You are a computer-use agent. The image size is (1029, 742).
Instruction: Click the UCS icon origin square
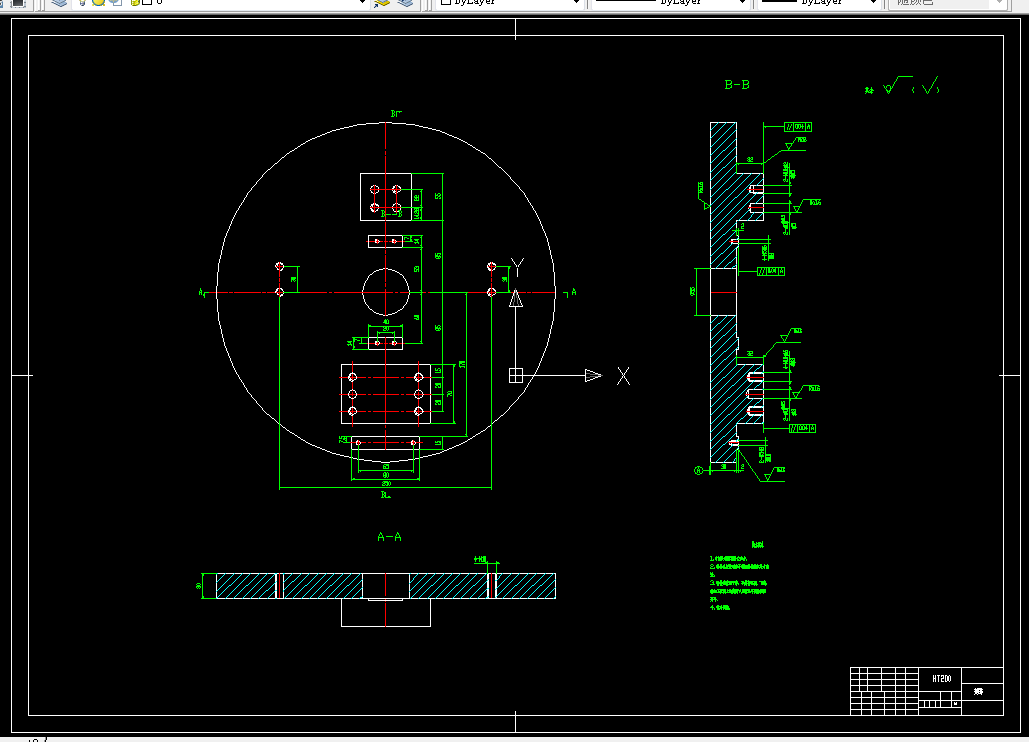pyautogui.click(x=516, y=375)
